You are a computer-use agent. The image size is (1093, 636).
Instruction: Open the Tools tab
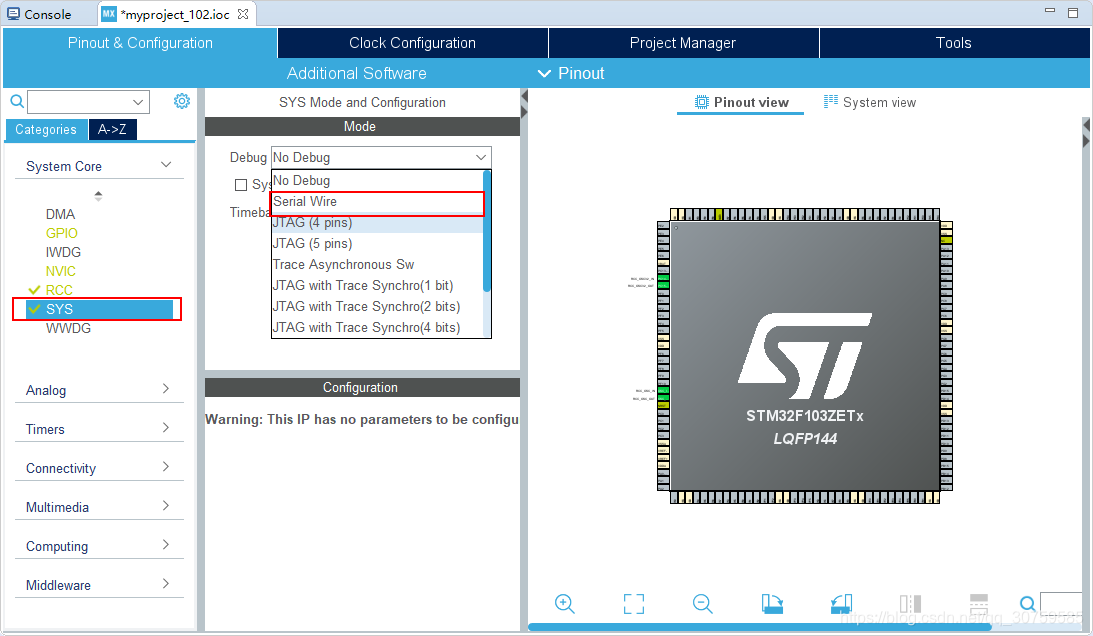[x=954, y=43]
